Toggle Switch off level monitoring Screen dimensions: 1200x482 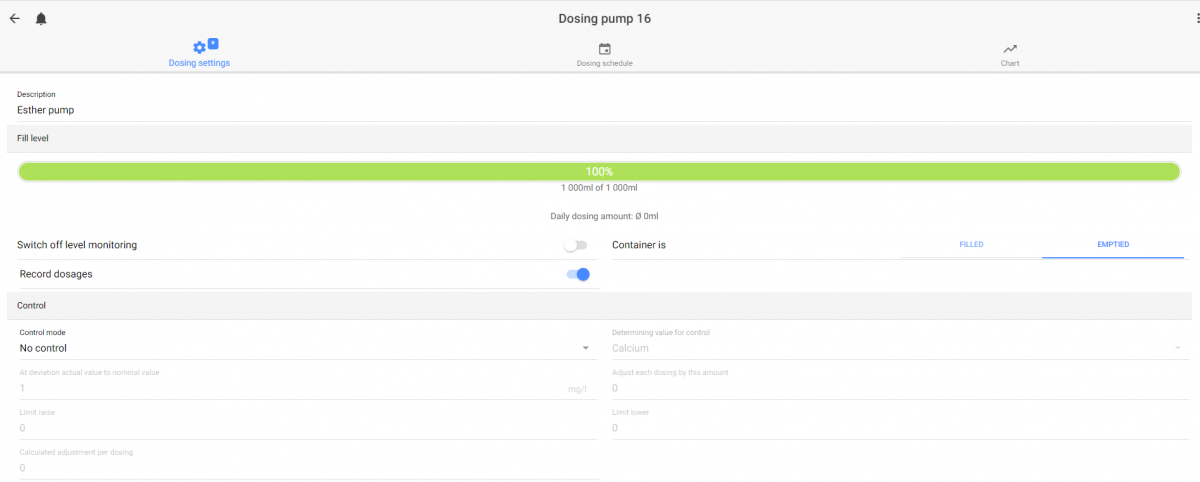point(575,245)
